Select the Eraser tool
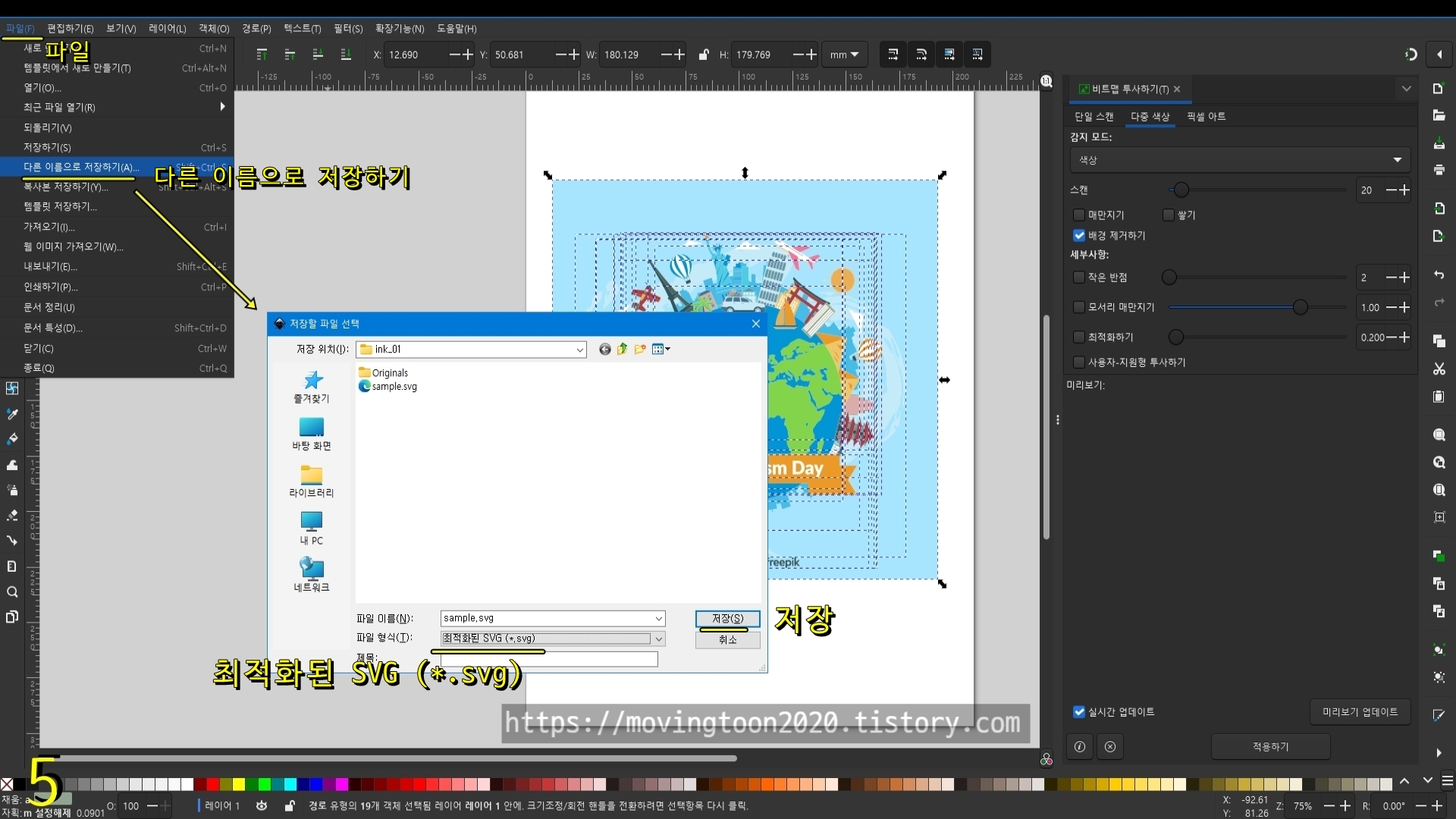Image resolution: width=1456 pixels, height=819 pixels. [12, 516]
